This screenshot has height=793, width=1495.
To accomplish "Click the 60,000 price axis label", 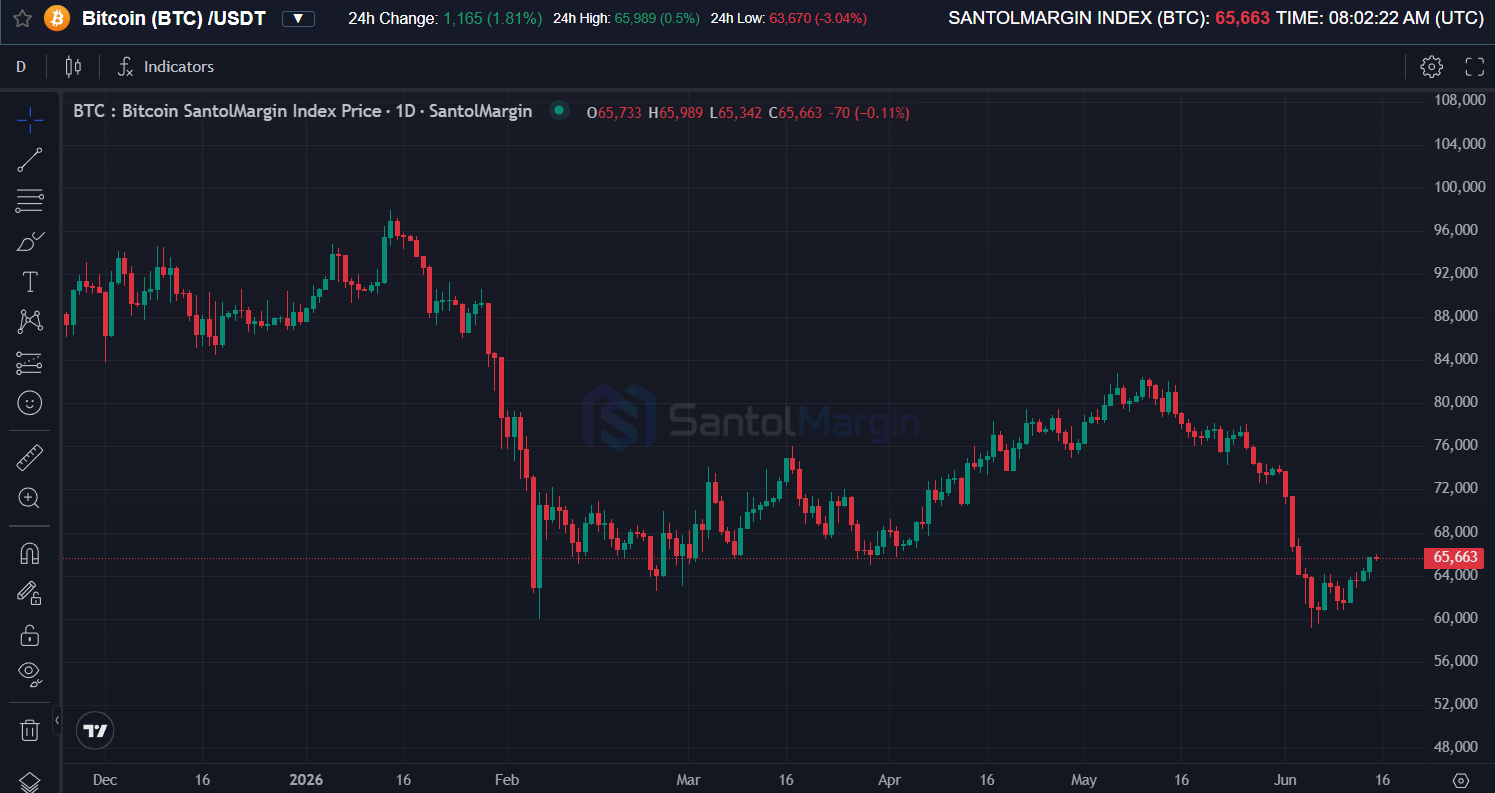I will pos(1455,617).
